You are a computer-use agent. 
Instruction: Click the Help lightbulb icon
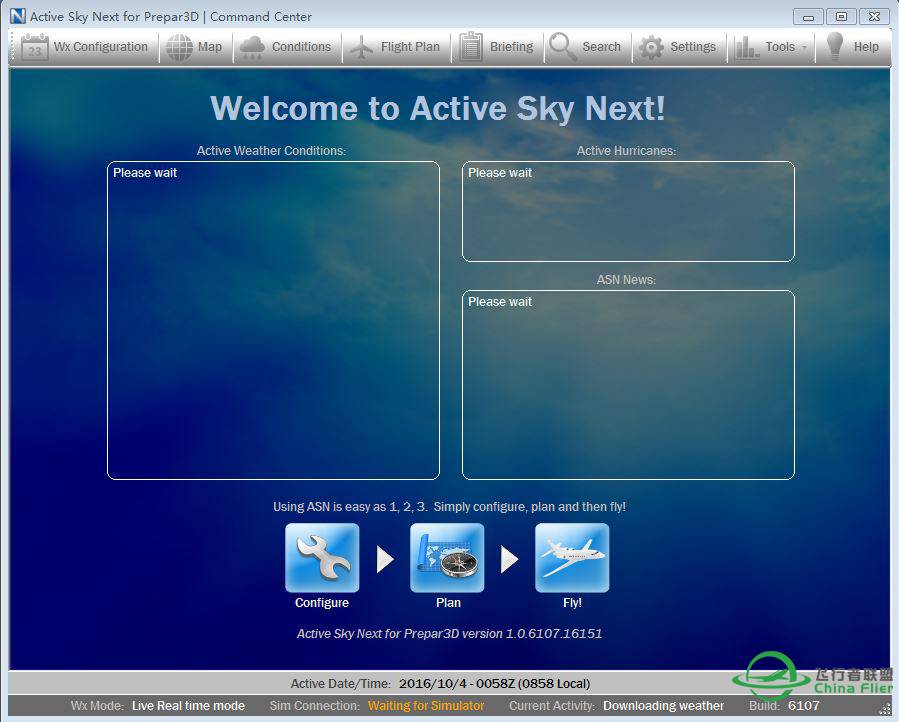tap(834, 47)
